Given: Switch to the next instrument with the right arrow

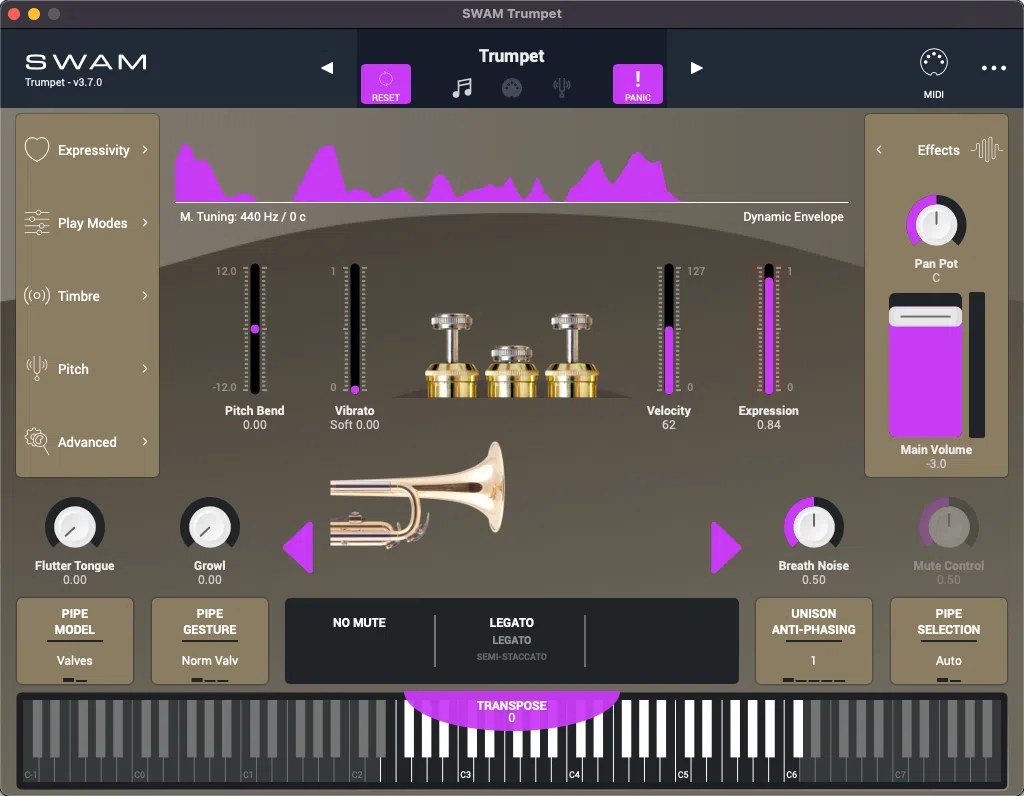Looking at the screenshot, I should 697,68.
